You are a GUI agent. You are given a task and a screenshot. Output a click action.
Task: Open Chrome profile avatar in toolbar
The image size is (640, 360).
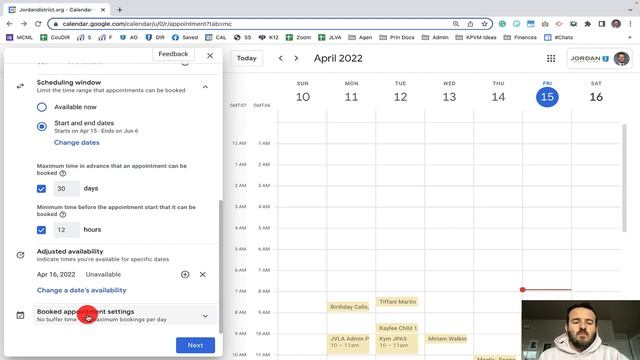coord(616,24)
